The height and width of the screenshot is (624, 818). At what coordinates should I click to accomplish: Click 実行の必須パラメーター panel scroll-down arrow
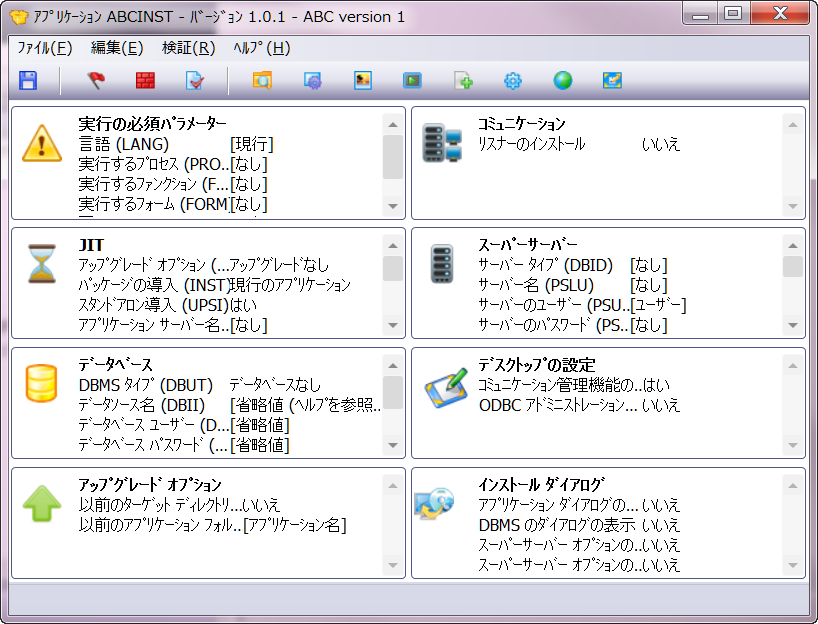pos(393,207)
